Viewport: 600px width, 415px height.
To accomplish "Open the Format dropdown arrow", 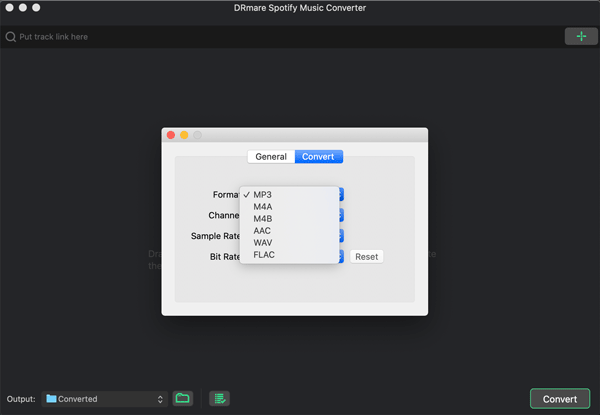I will coord(341,195).
